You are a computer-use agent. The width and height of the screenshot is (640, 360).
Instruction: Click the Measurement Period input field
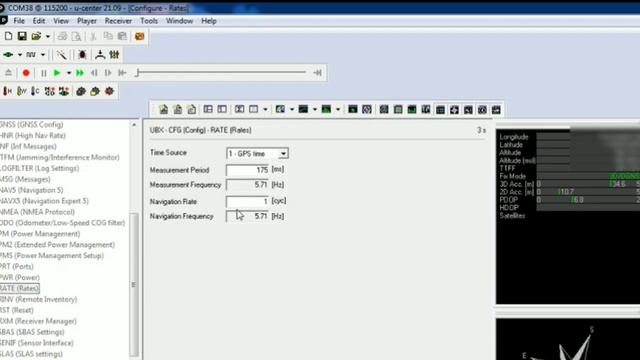tap(247, 170)
